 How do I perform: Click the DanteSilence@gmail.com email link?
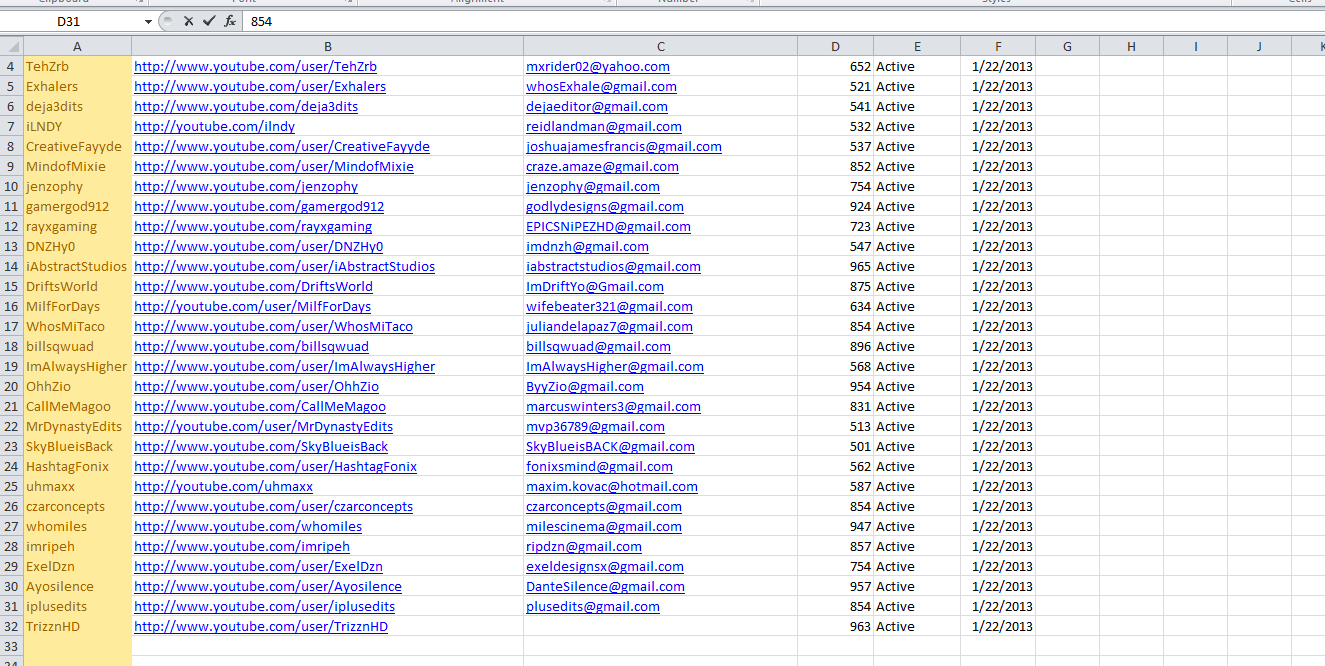(605, 586)
